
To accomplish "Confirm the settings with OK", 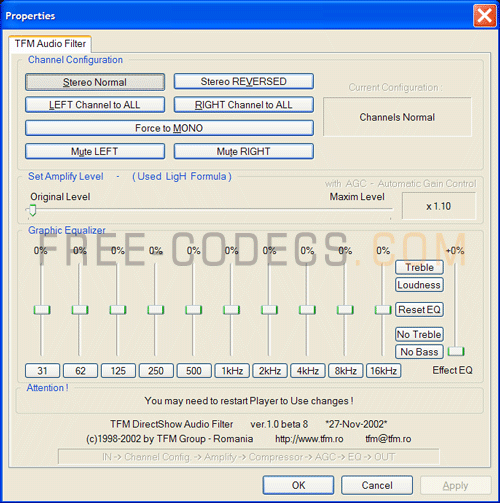I will [298, 485].
